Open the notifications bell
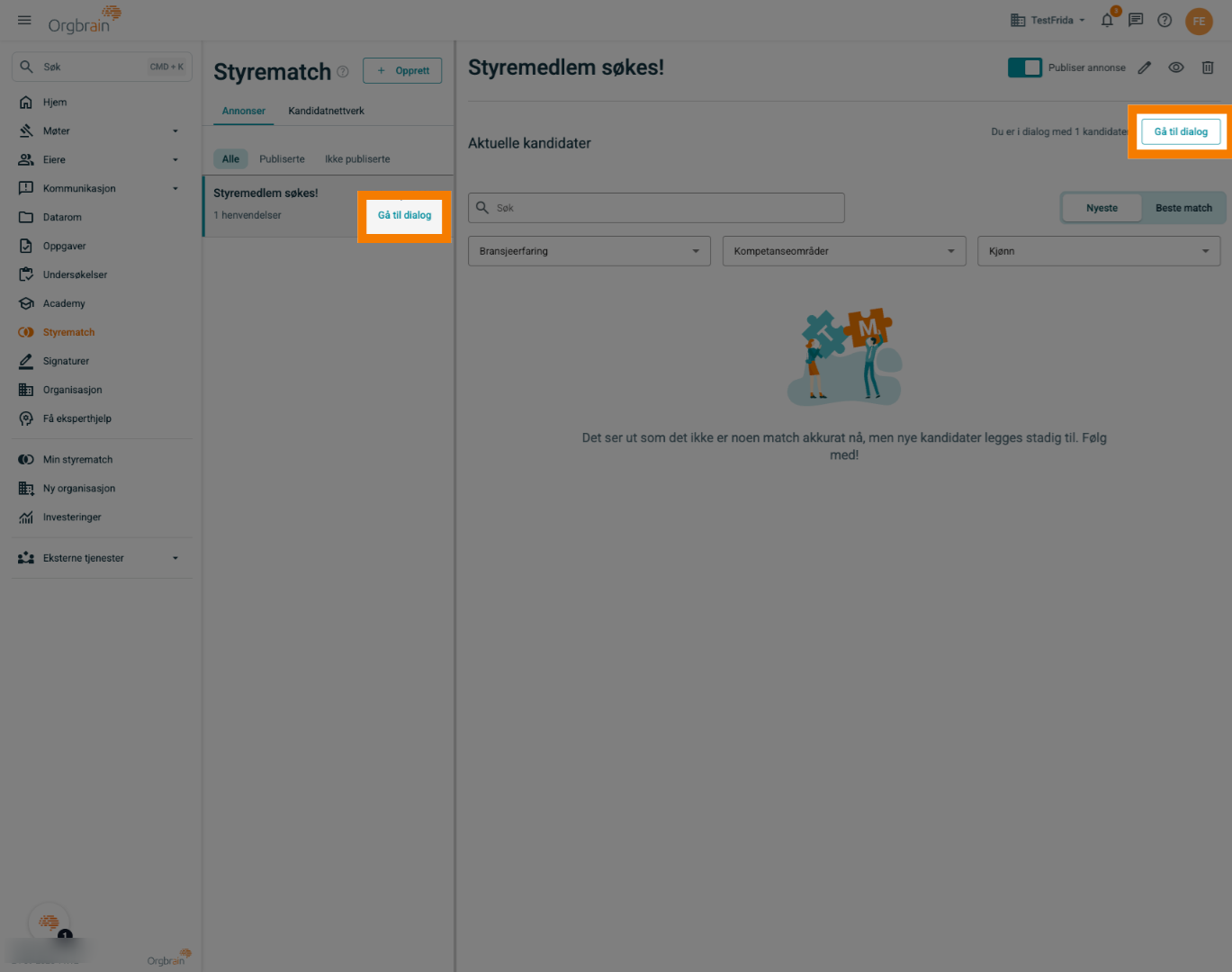 click(1108, 20)
